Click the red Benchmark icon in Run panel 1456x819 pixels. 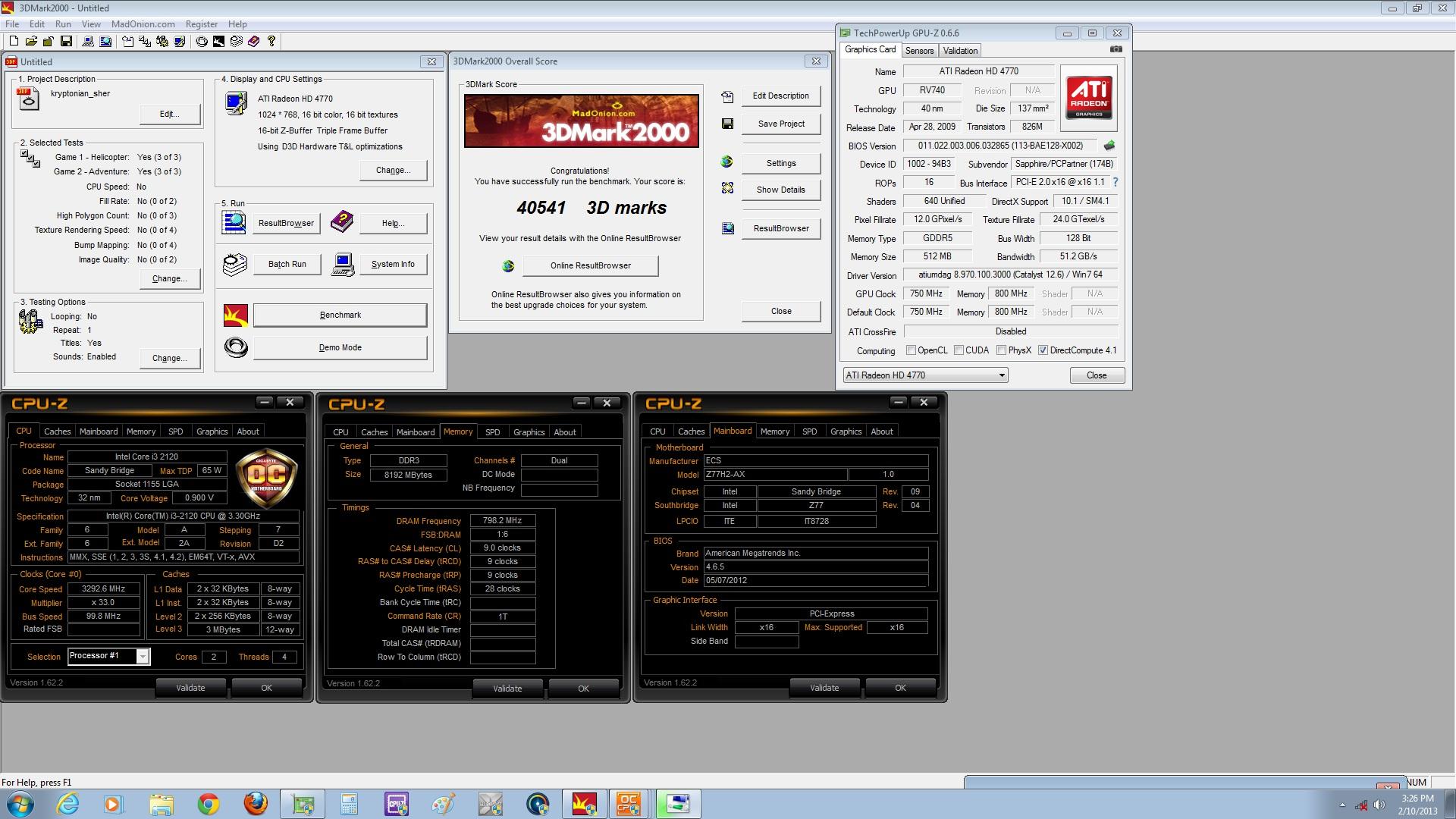point(236,315)
